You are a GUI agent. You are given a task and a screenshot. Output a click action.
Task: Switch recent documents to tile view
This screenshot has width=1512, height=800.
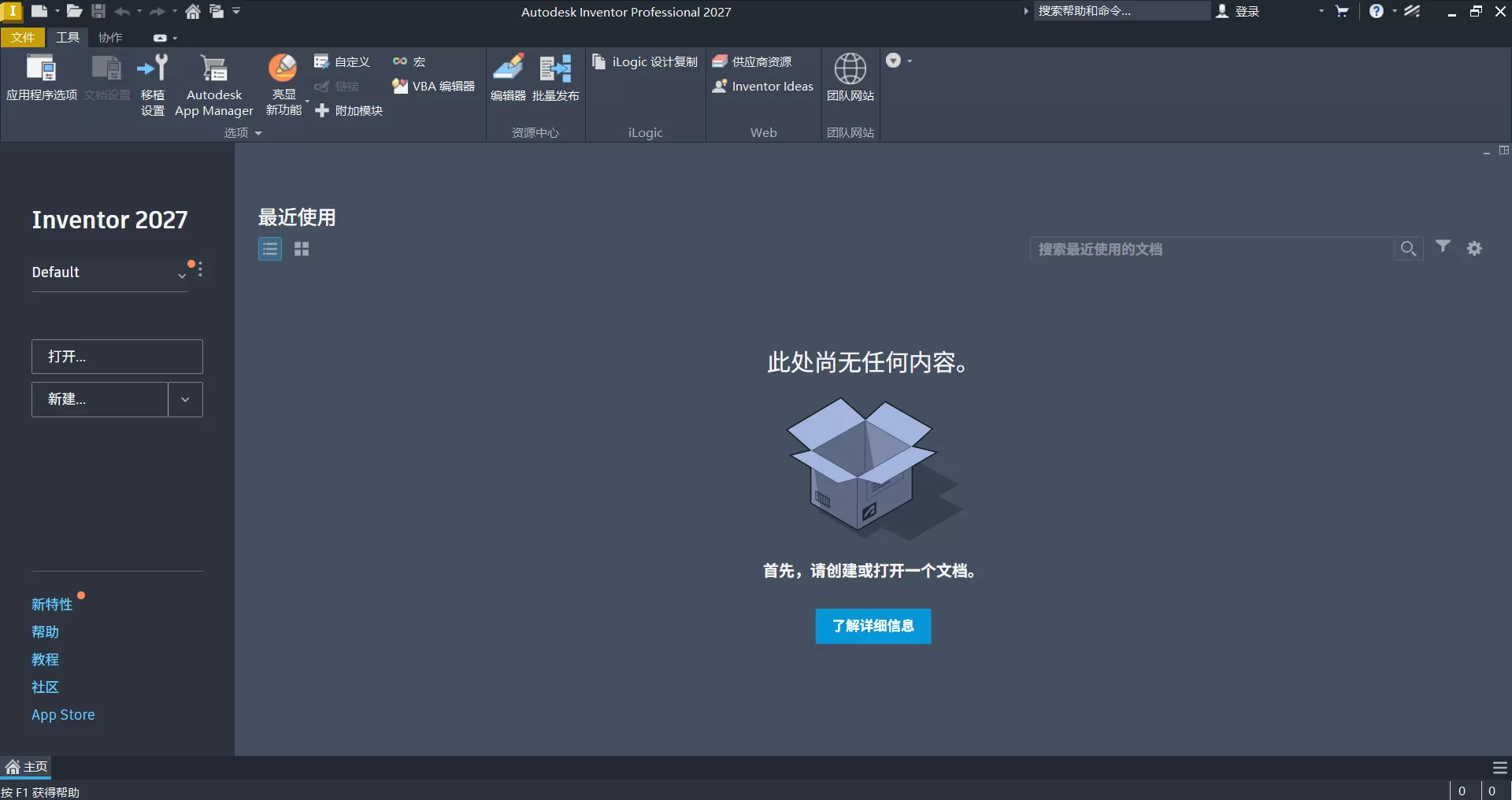302,249
